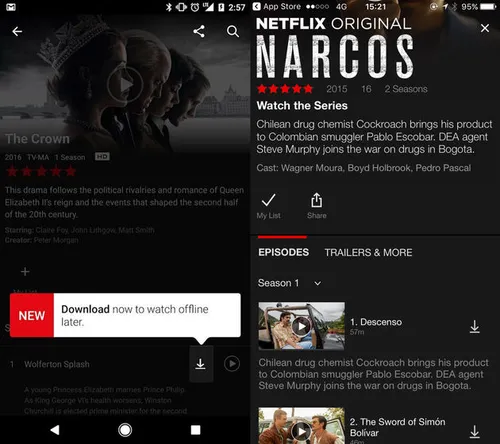Play The Sword of Simón Bolívar thumbnail
The width and height of the screenshot is (500, 444).
302,426
